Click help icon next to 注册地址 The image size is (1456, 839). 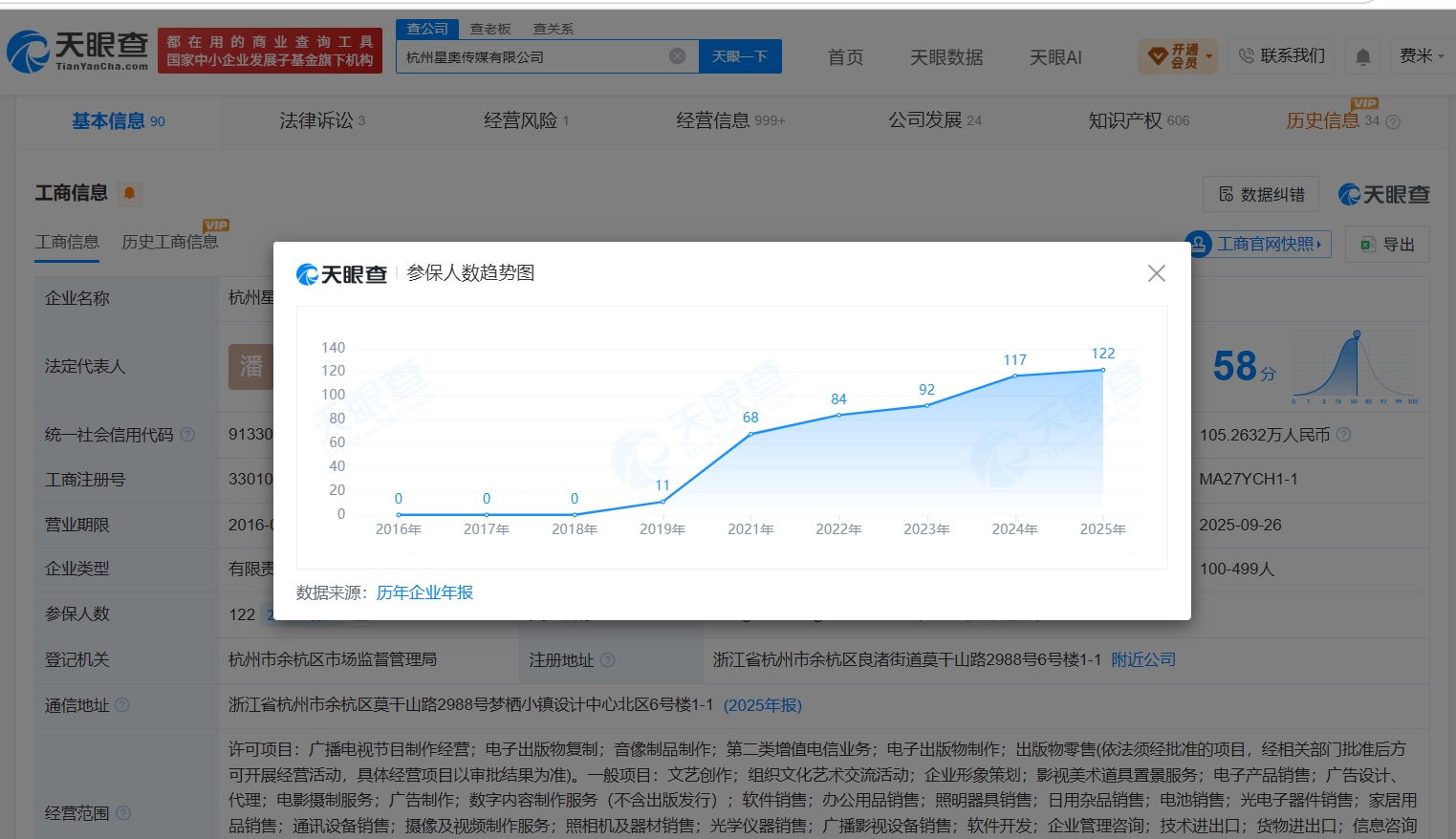607,660
